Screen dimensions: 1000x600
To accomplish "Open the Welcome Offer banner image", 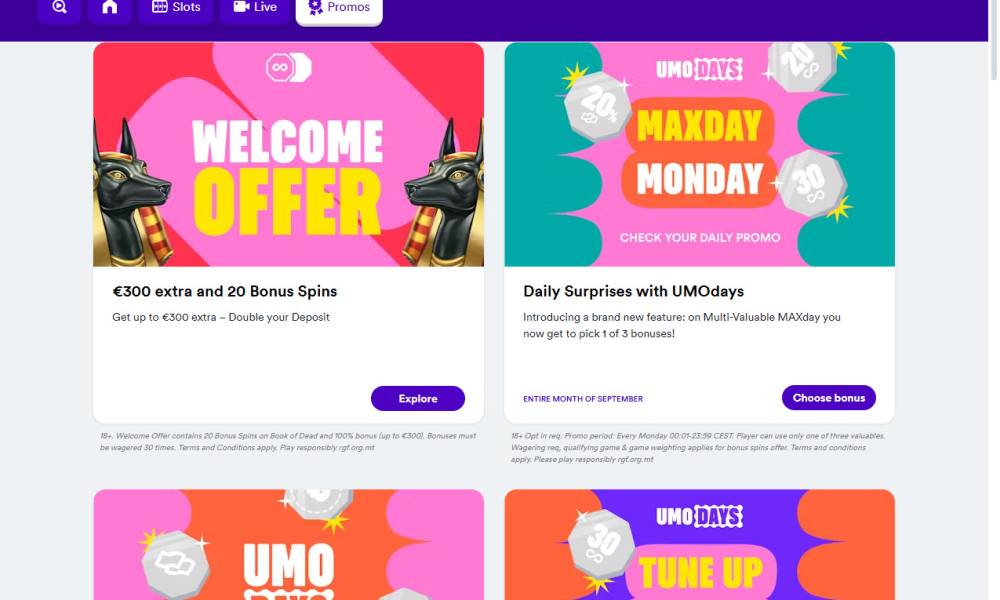I will 288,154.
